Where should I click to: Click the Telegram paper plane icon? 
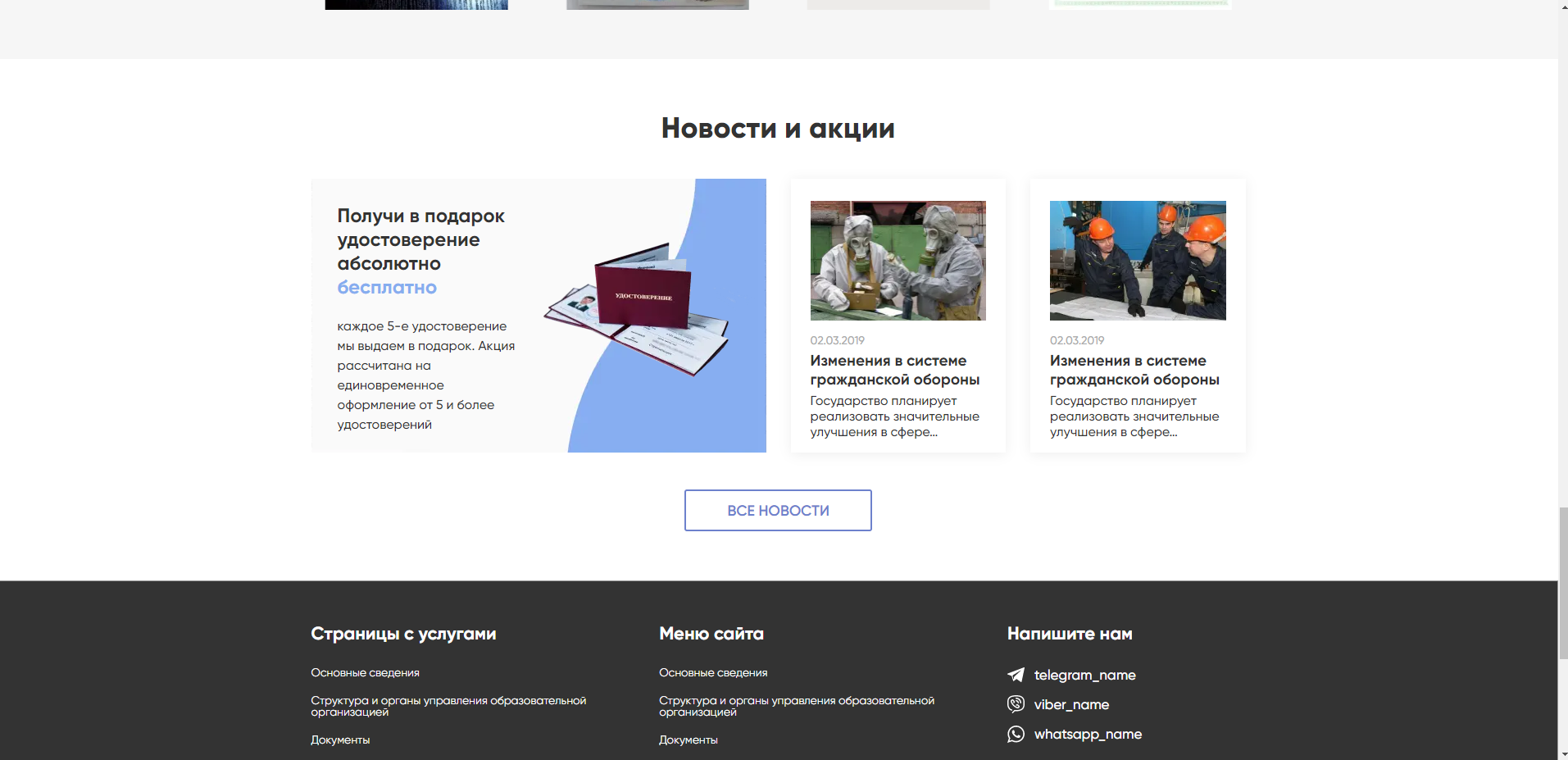[x=1016, y=675]
